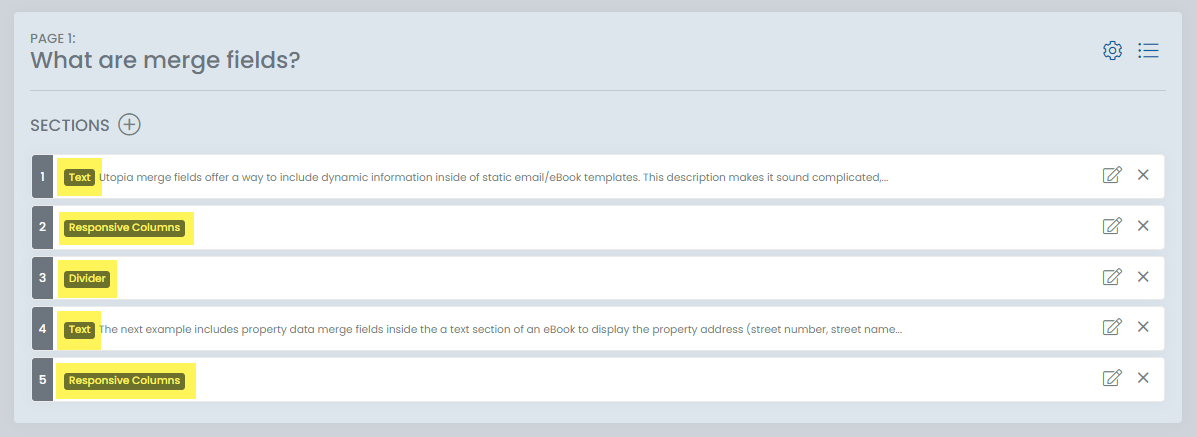
Task: Edit section 3 Divider with pencil icon
Action: tap(1112, 277)
